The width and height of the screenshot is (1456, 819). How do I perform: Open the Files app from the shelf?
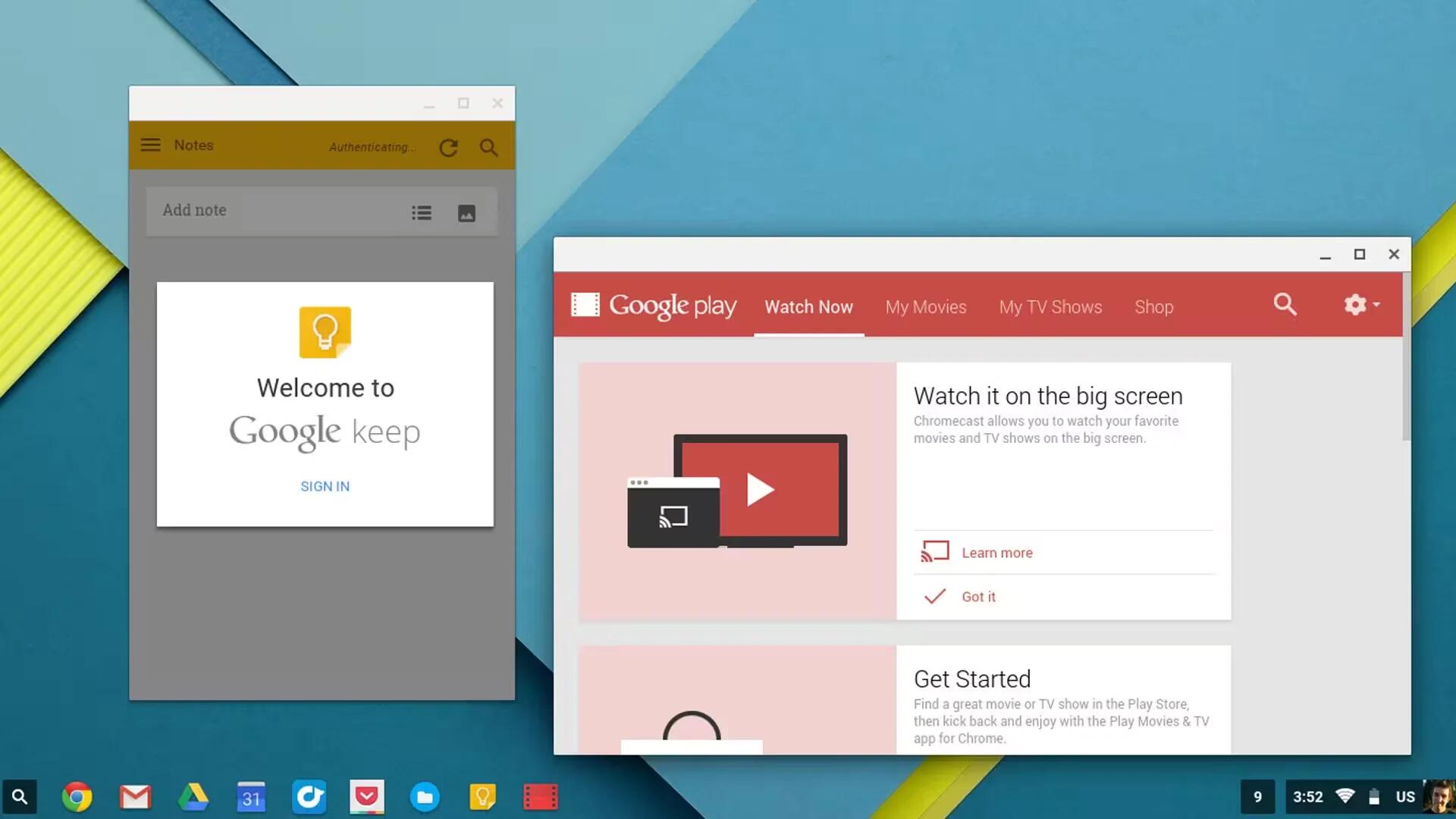425,797
